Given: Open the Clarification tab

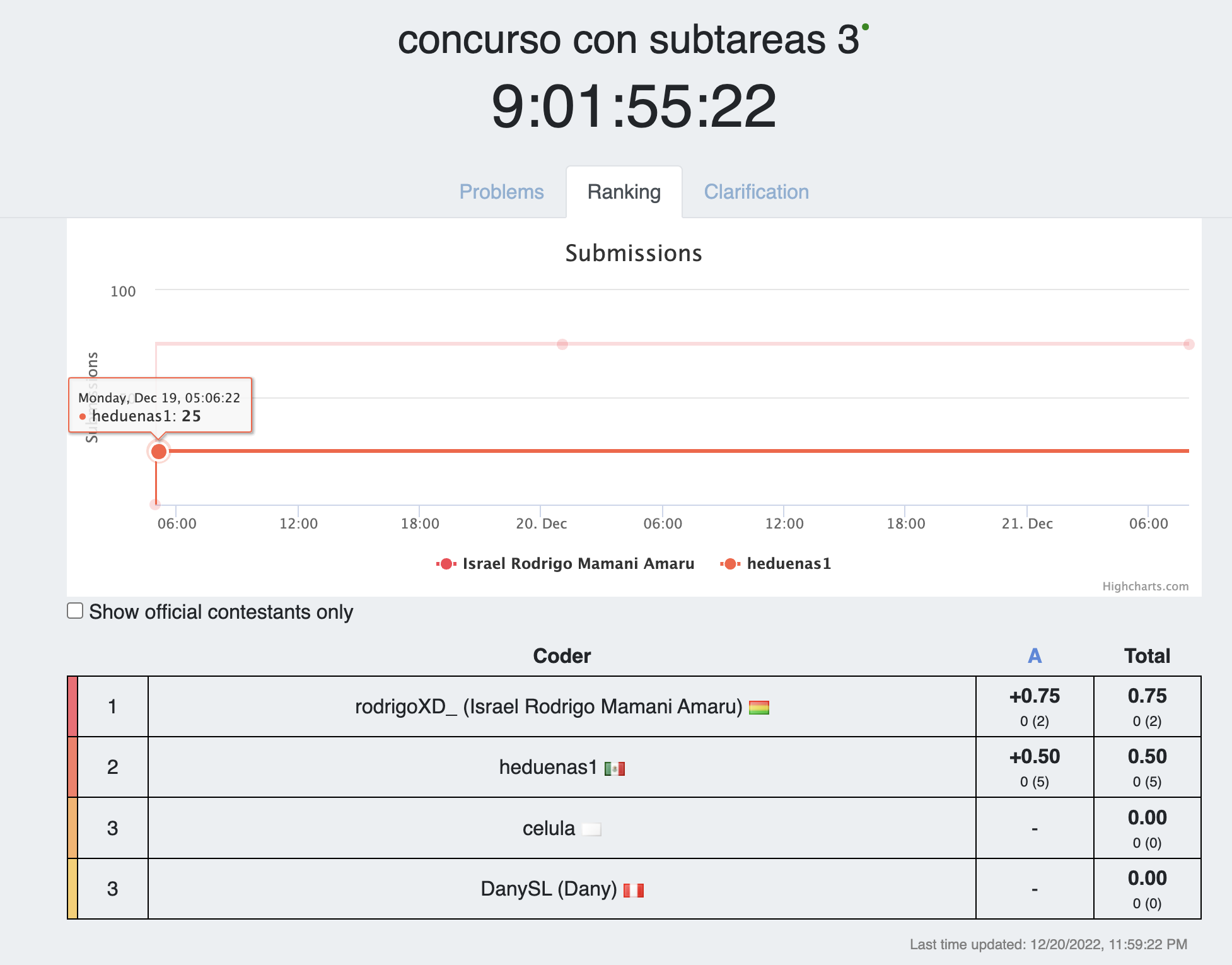Looking at the screenshot, I should point(757,191).
